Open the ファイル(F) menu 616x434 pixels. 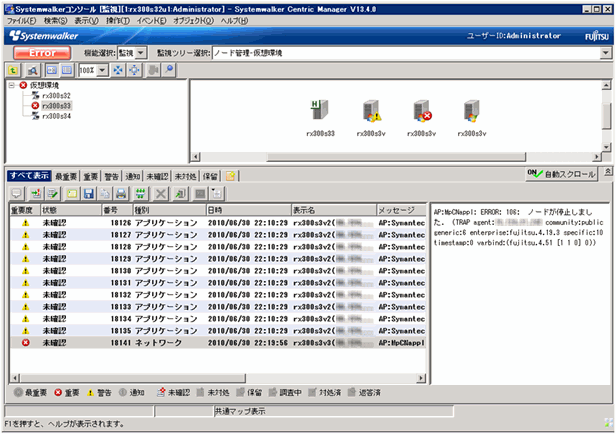22,20
